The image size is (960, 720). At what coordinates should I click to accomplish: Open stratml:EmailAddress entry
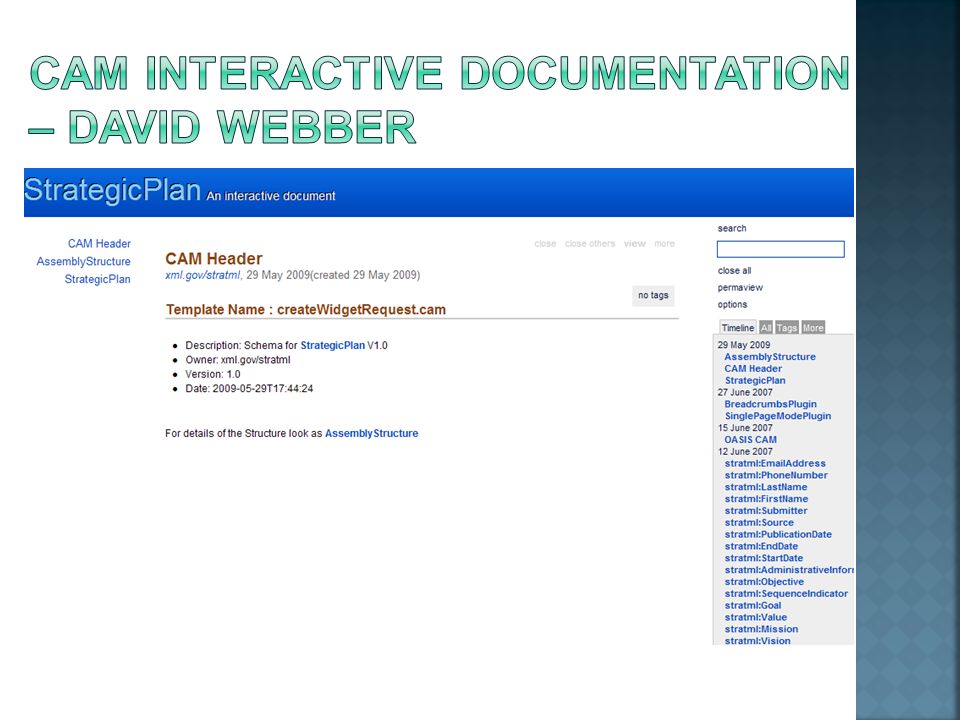click(x=775, y=463)
